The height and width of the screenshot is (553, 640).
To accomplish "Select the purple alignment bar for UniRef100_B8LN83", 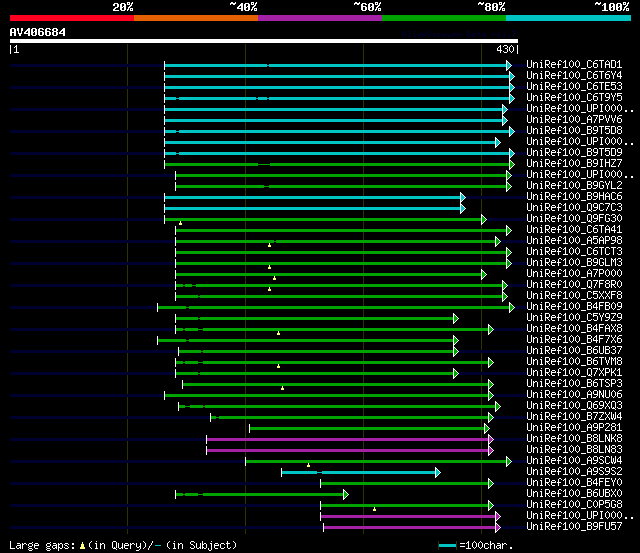I will pos(350,451).
